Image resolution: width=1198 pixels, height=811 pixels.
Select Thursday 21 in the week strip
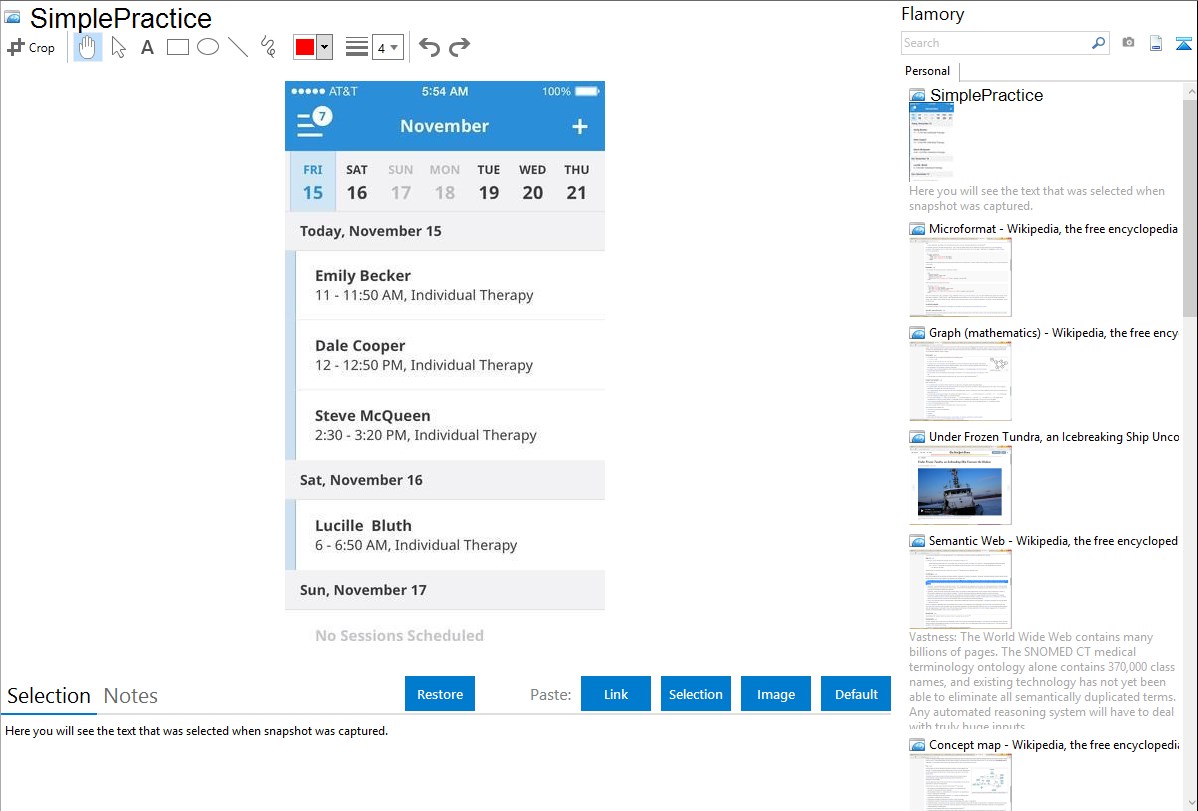(x=577, y=182)
